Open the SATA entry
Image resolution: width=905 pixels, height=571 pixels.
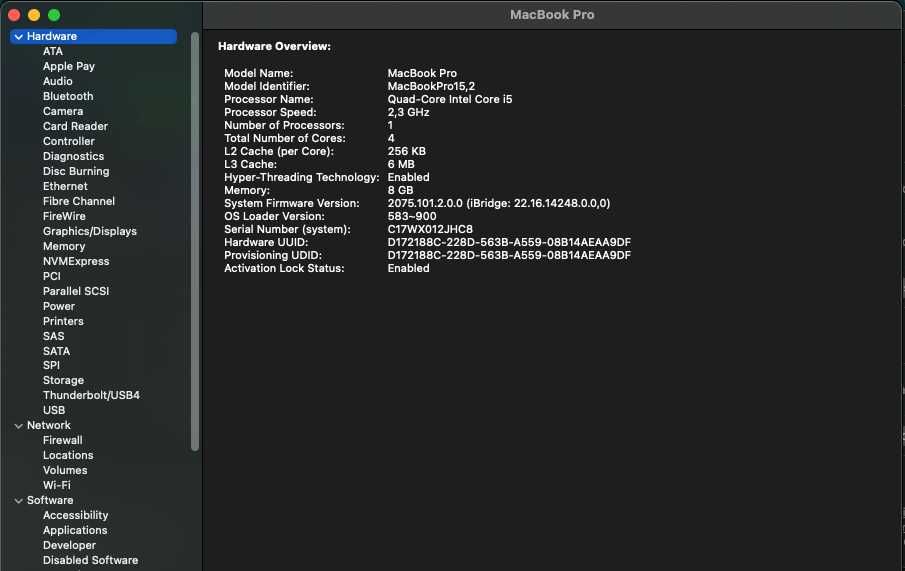tap(56, 352)
